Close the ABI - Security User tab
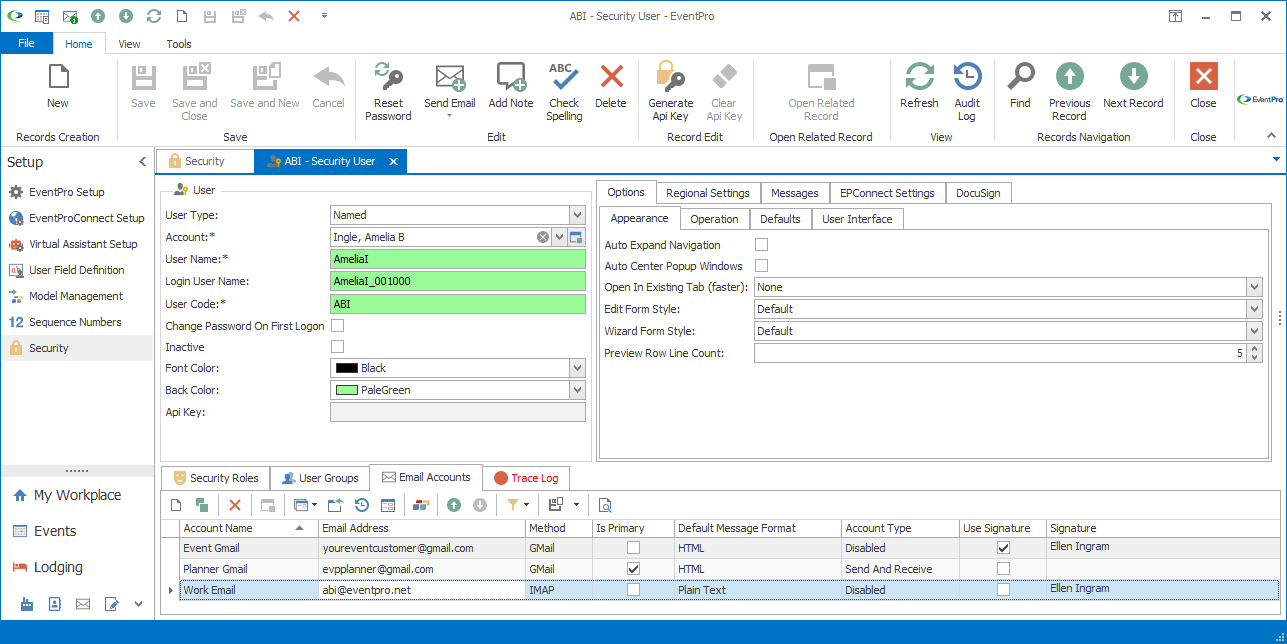Screen dimensions: 1287x644 pos(393,161)
